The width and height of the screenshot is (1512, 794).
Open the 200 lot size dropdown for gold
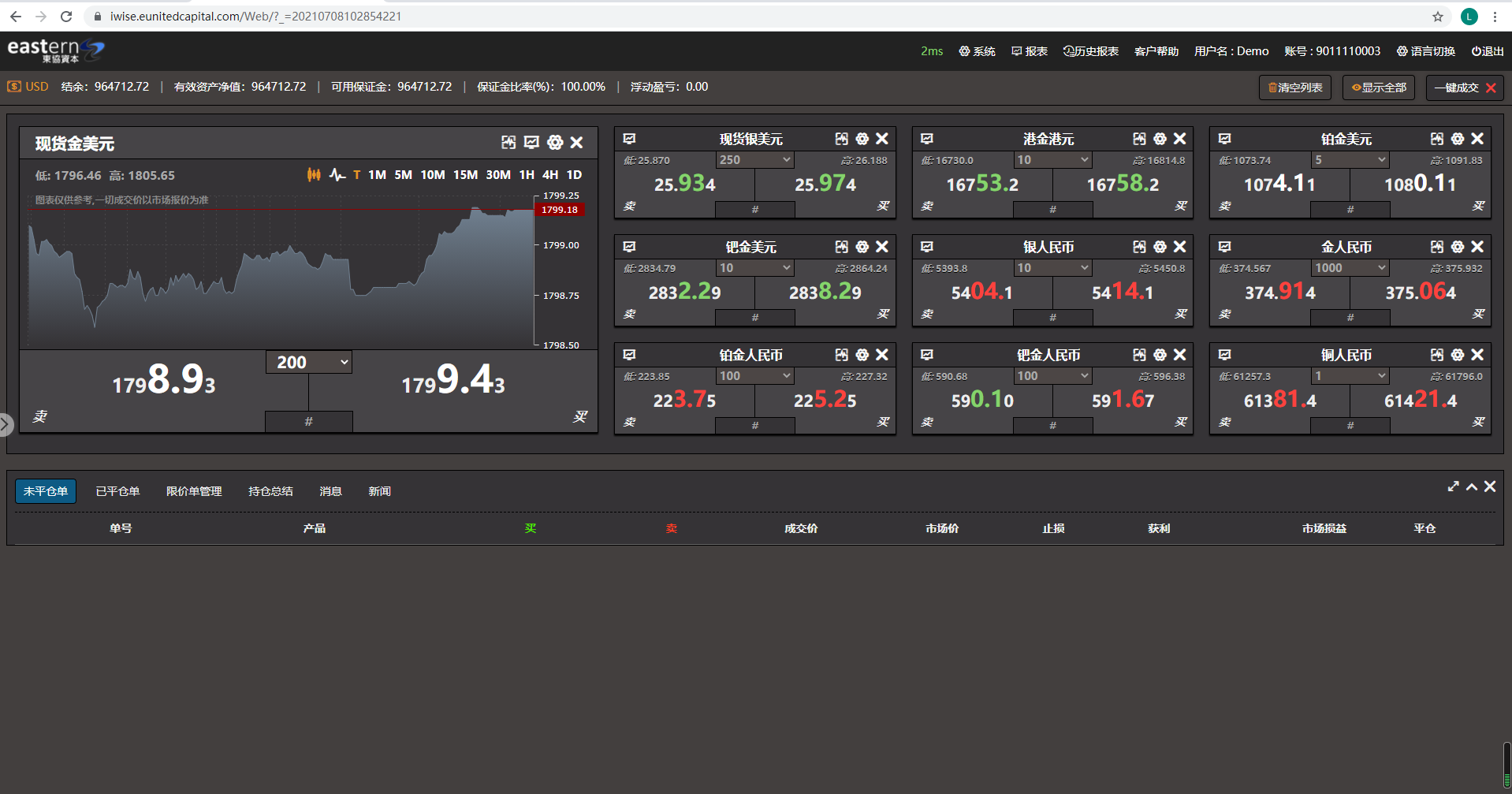pos(309,363)
